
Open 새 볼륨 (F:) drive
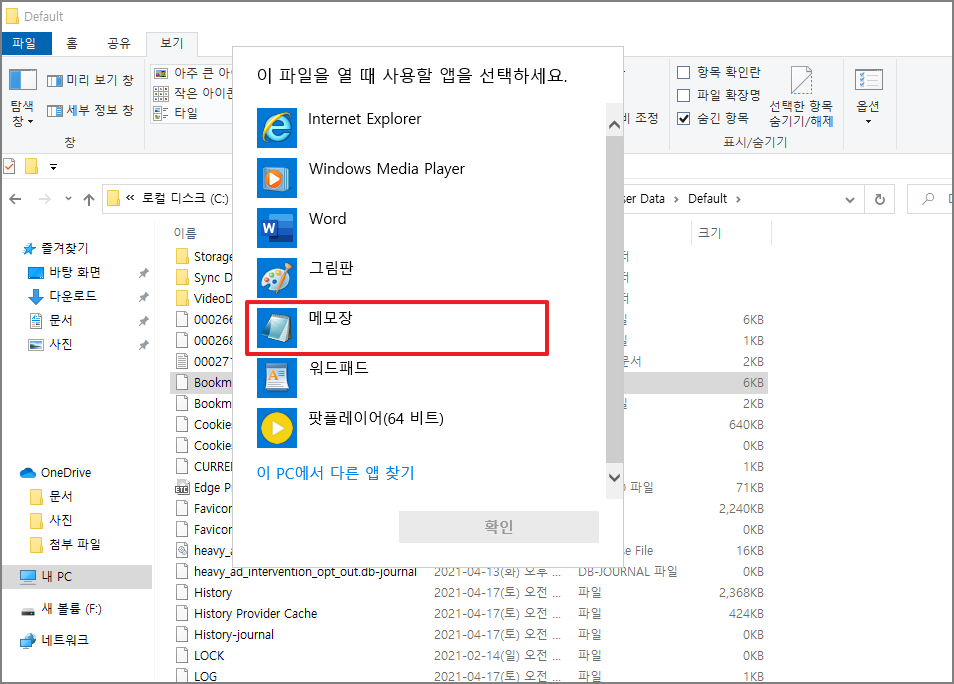click(61, 609)
